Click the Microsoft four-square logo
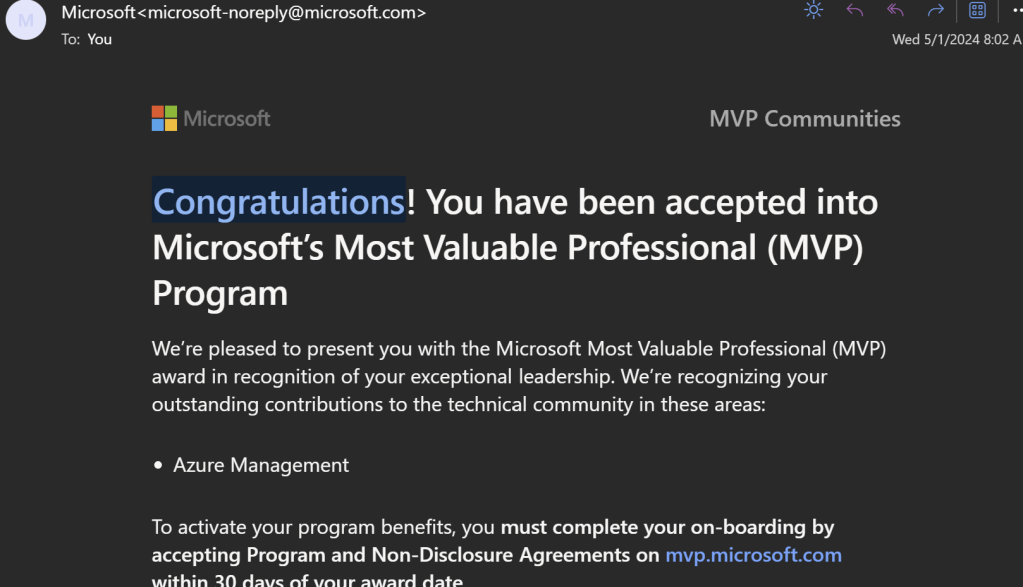1023x587 pixels. (x=164, y=118)
